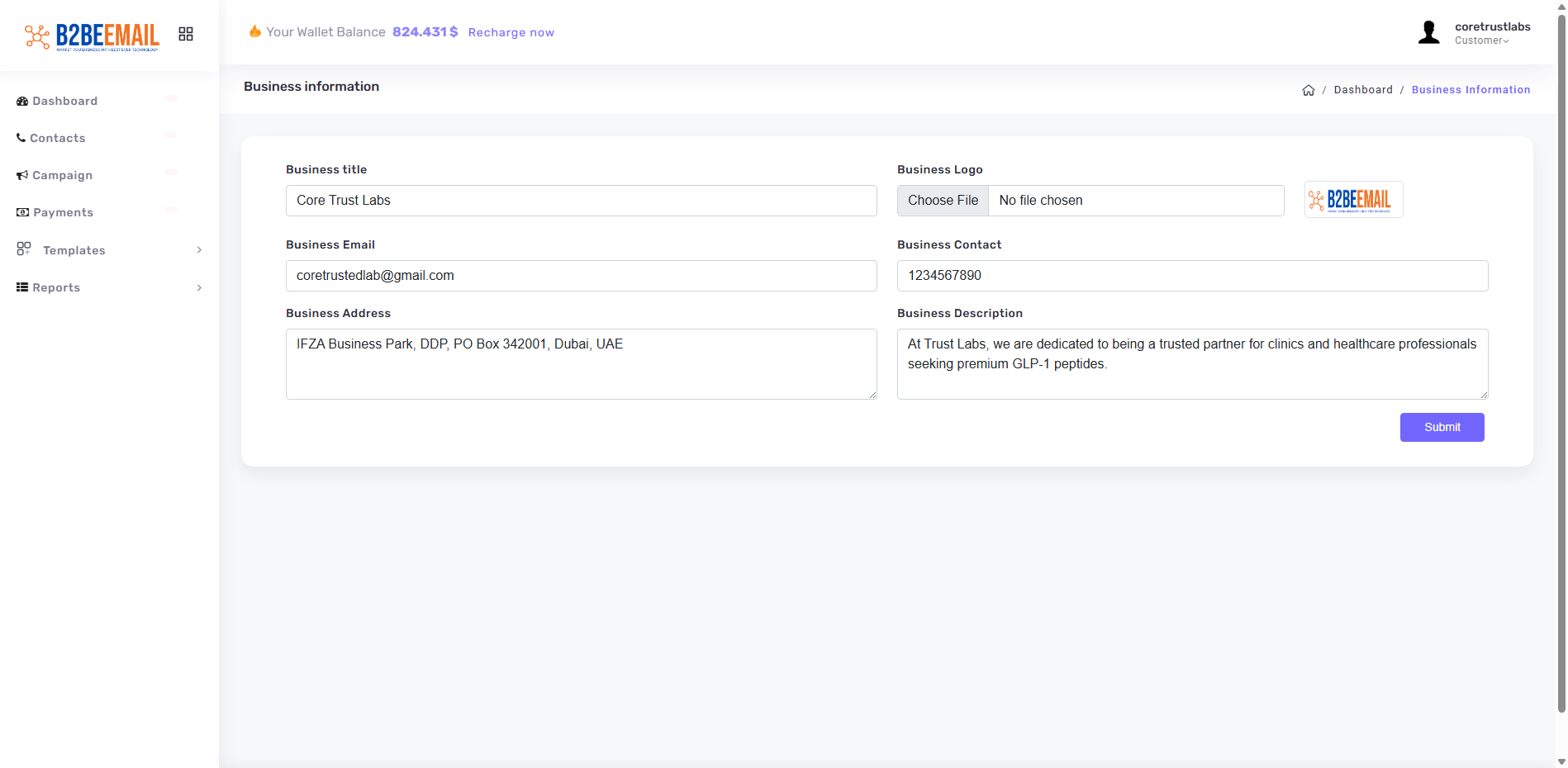Click the wallet balance flame icon
The image size is (1568, 768).
(x=255, y=31)
